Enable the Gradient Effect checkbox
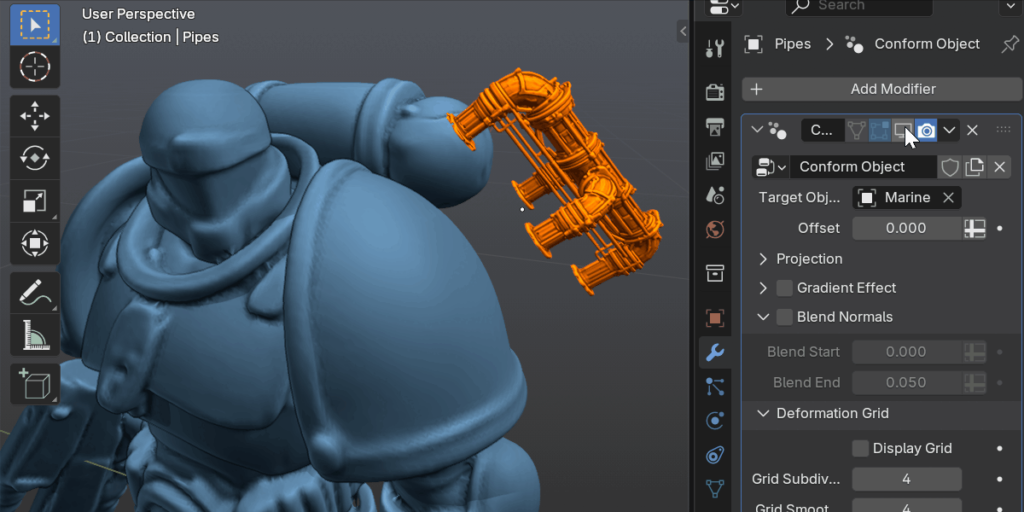 pos(785,288)
